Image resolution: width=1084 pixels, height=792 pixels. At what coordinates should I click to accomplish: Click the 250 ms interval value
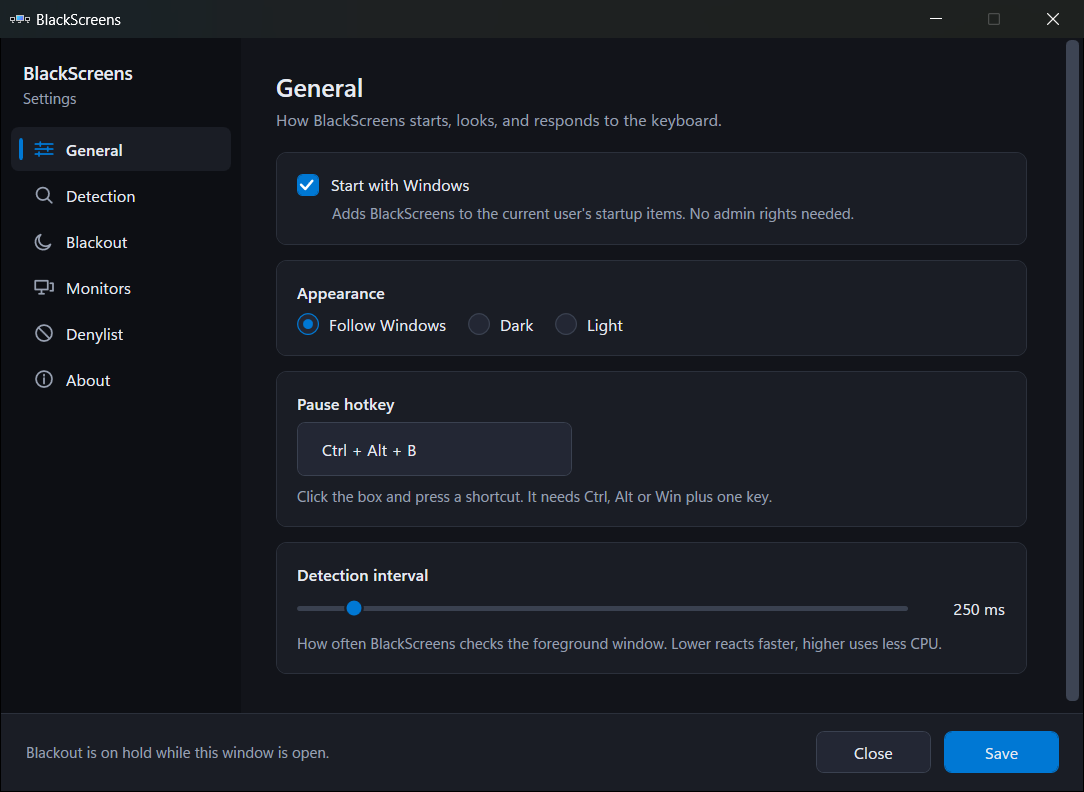[x=979, y=610]
